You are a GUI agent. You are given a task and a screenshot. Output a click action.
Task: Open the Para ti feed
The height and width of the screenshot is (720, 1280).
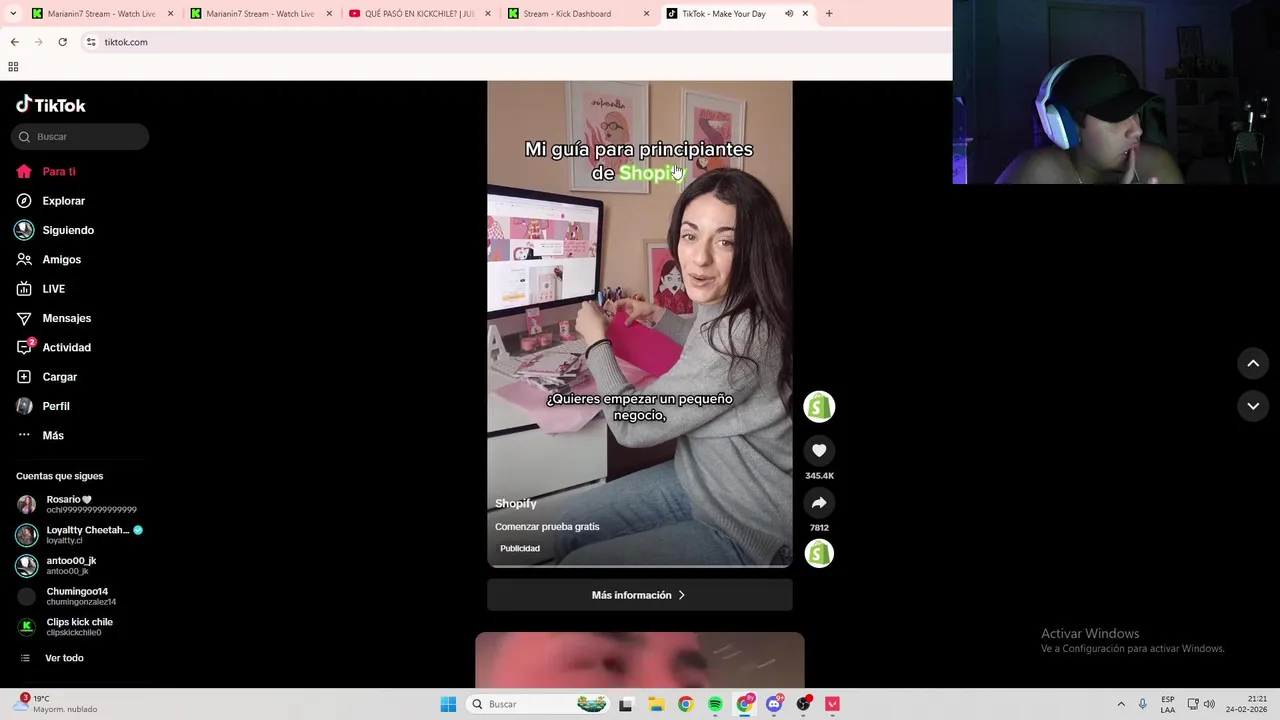tap(46, 172)
